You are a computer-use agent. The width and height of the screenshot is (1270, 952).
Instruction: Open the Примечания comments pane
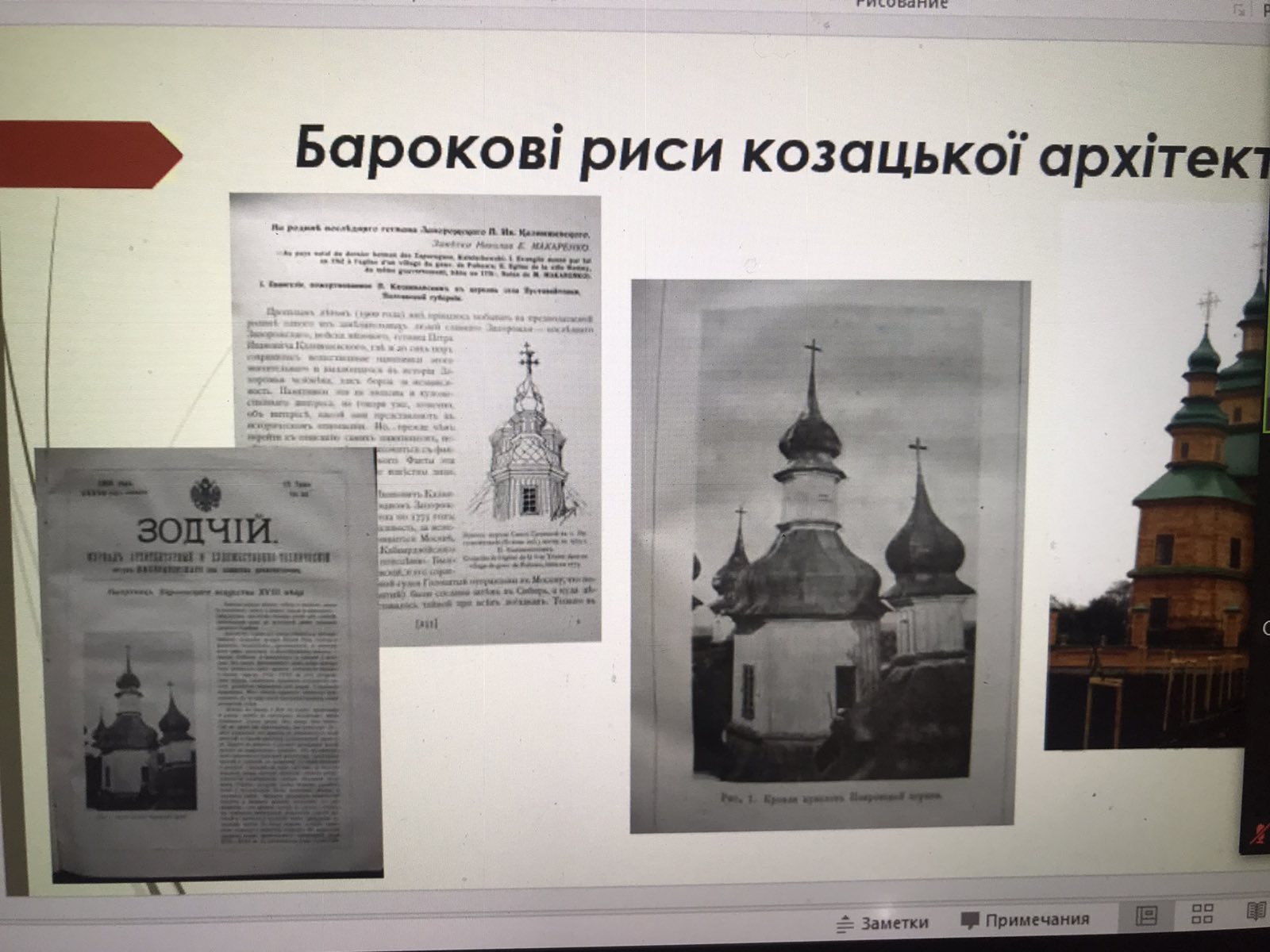point(1026,920)
